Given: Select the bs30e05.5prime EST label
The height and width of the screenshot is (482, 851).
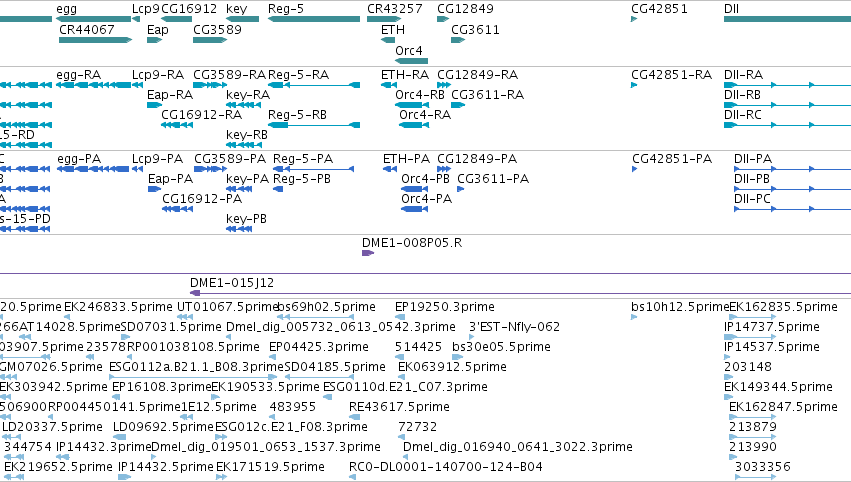Looking at the screenshot, I should (501, 347).
